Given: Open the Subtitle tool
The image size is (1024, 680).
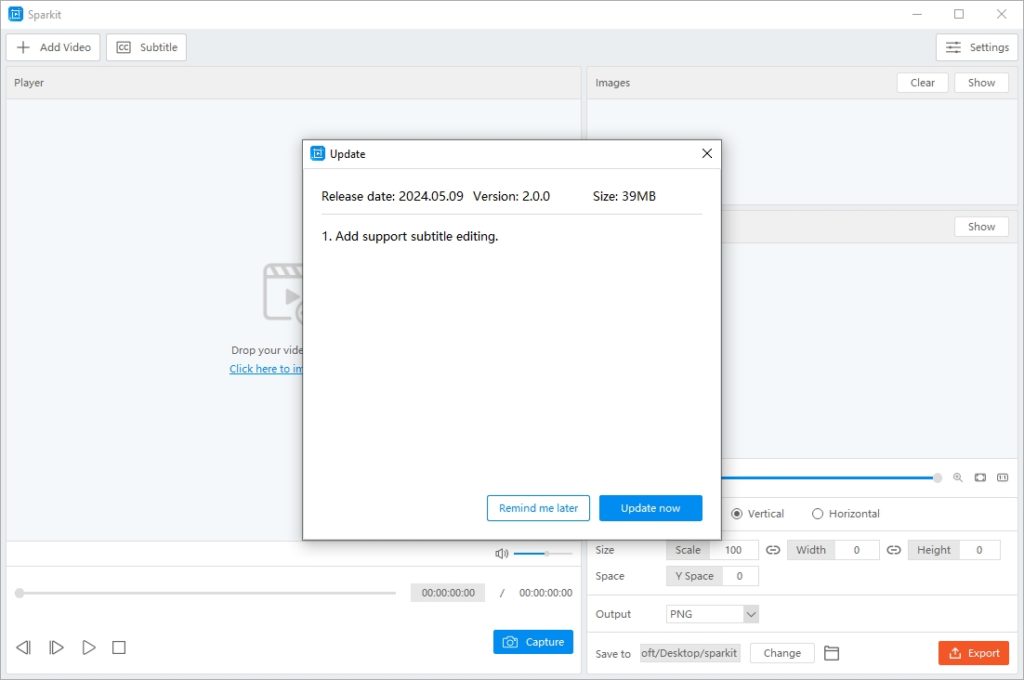Looking at the screenshot, I should pyautogui.click(x=146, y=47).
